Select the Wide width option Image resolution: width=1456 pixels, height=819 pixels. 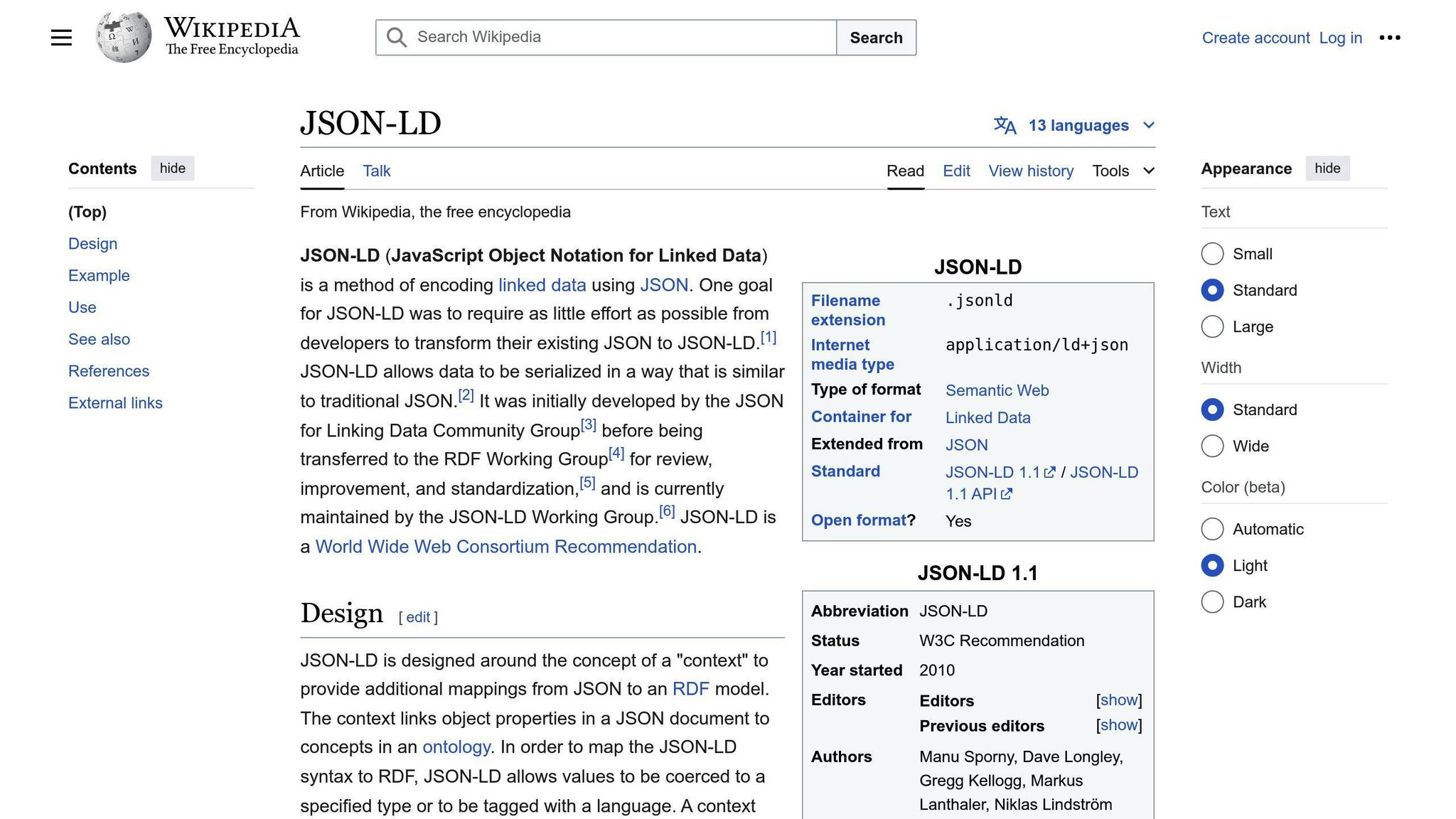pos(1212,446)
